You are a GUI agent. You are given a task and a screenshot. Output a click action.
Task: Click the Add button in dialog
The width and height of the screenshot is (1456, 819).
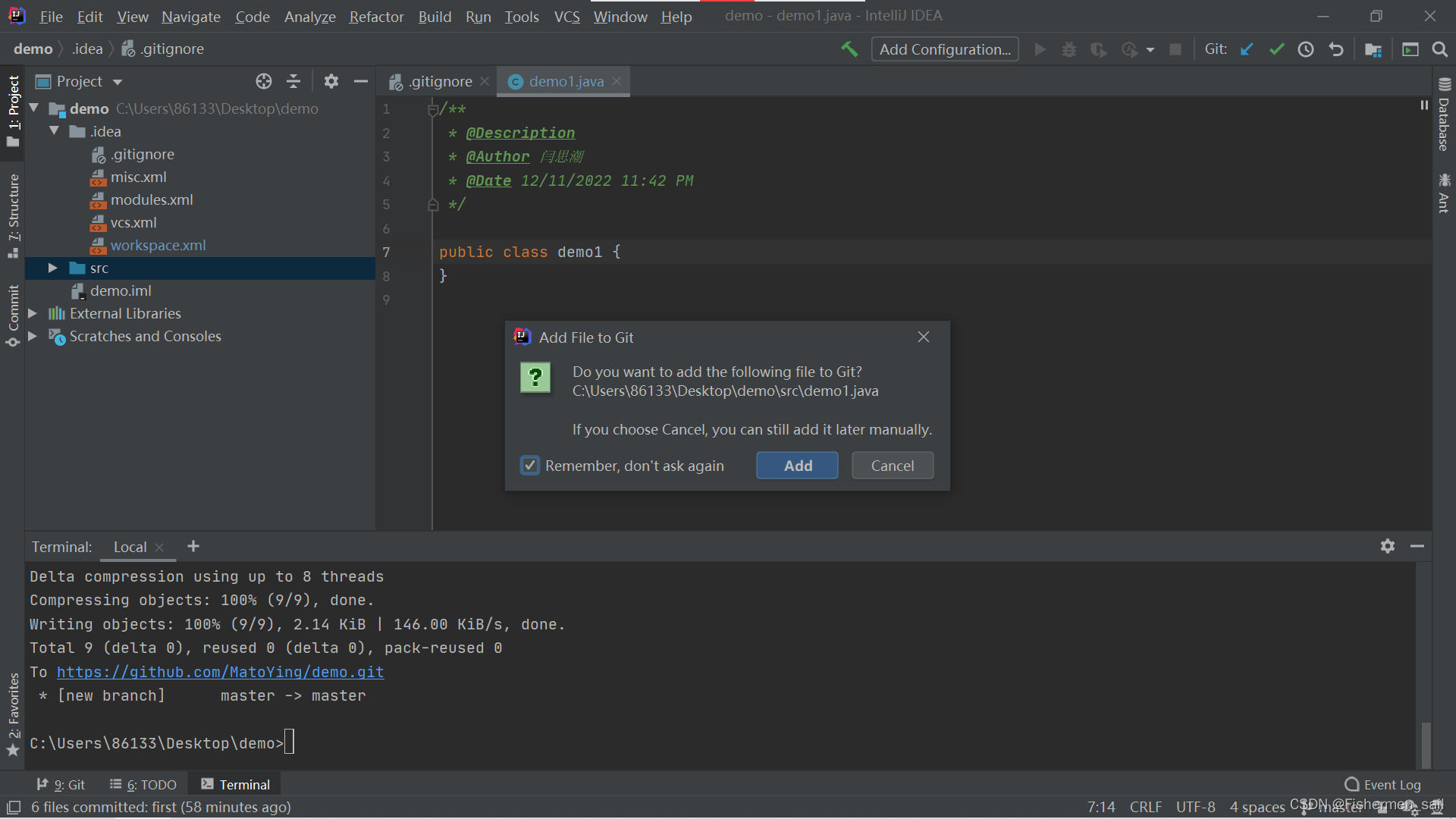pos(797,465)
